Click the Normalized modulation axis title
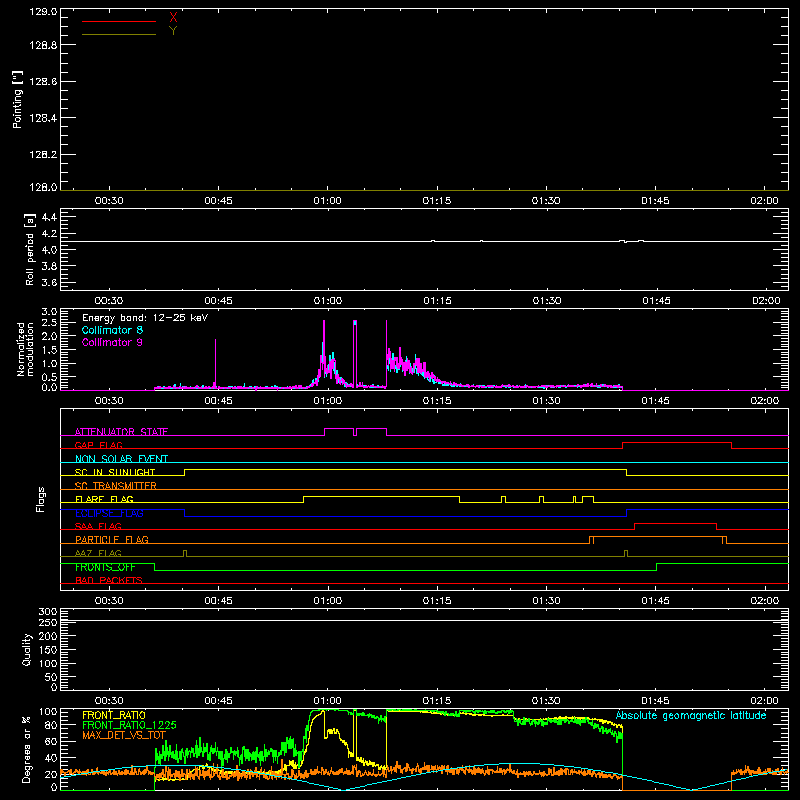Viewport: 800px width, 800px height. click(x=25, y=349)
